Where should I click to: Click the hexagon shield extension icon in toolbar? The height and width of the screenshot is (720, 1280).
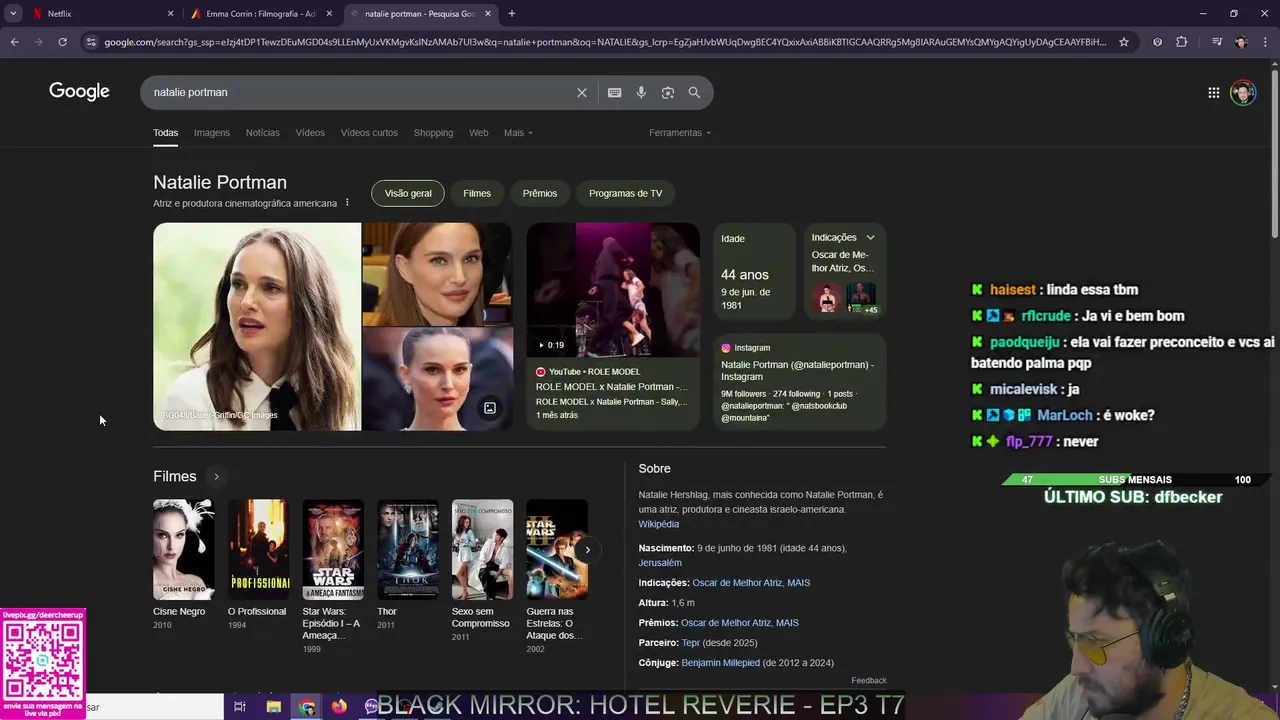pos(1157,42)
